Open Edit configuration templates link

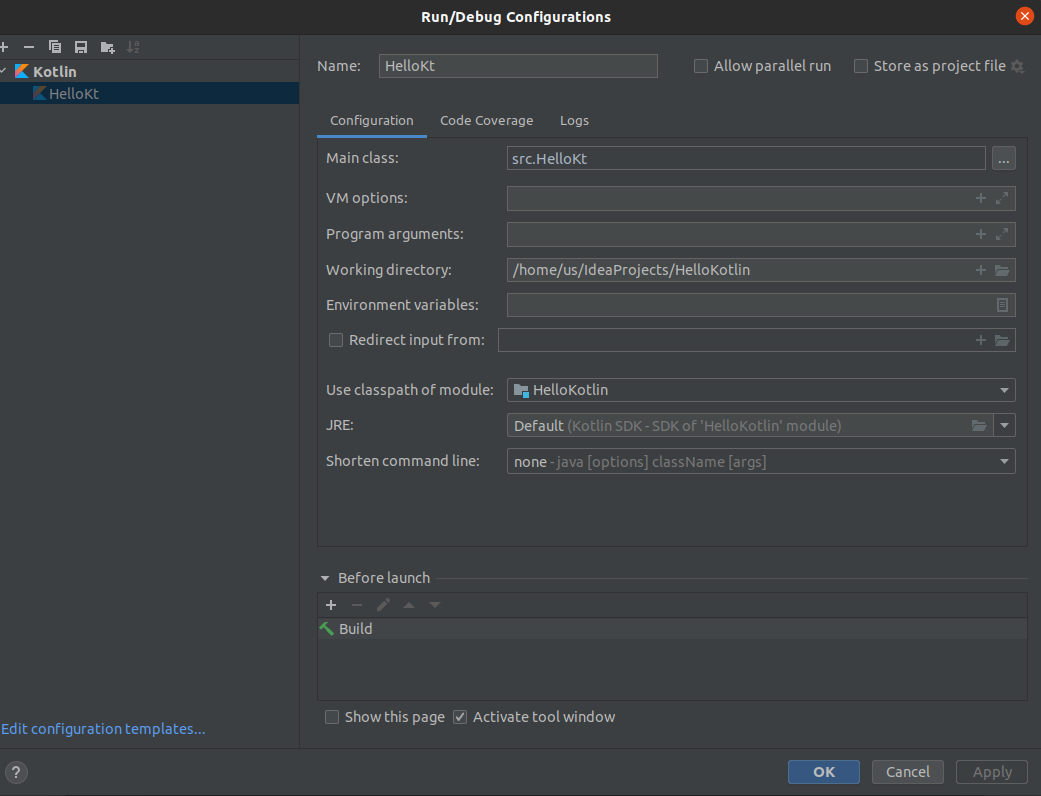click(x=104, y=729)
